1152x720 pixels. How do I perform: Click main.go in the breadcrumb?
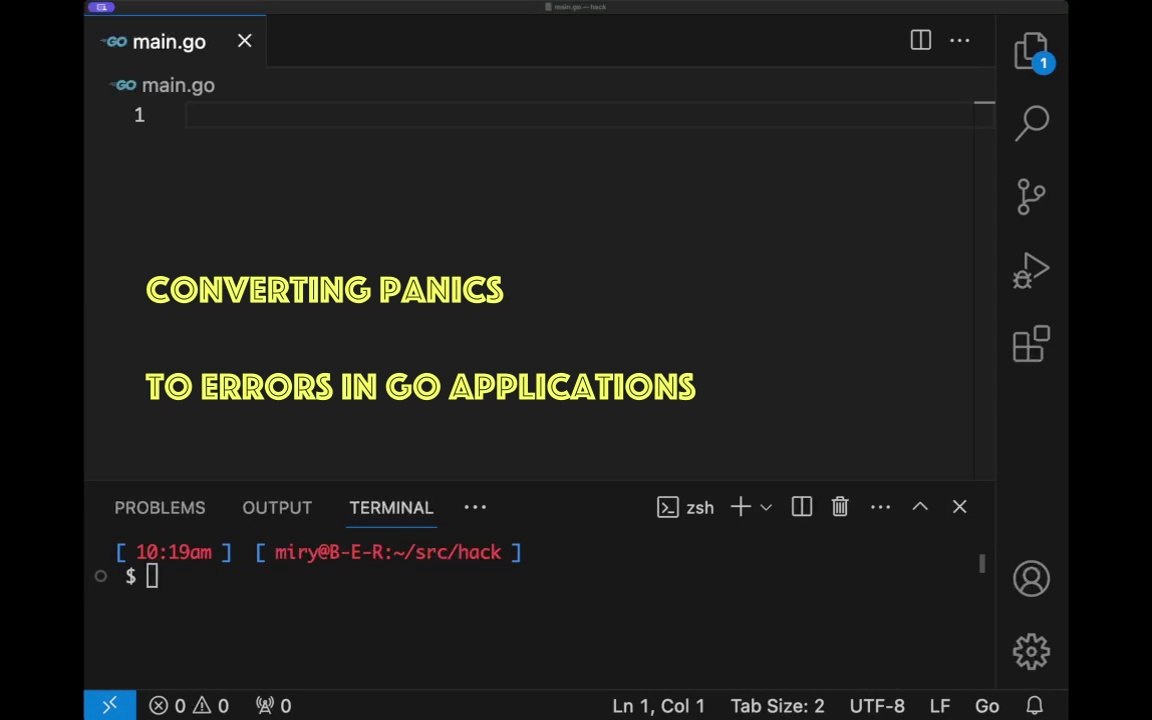tap(178, 85)
